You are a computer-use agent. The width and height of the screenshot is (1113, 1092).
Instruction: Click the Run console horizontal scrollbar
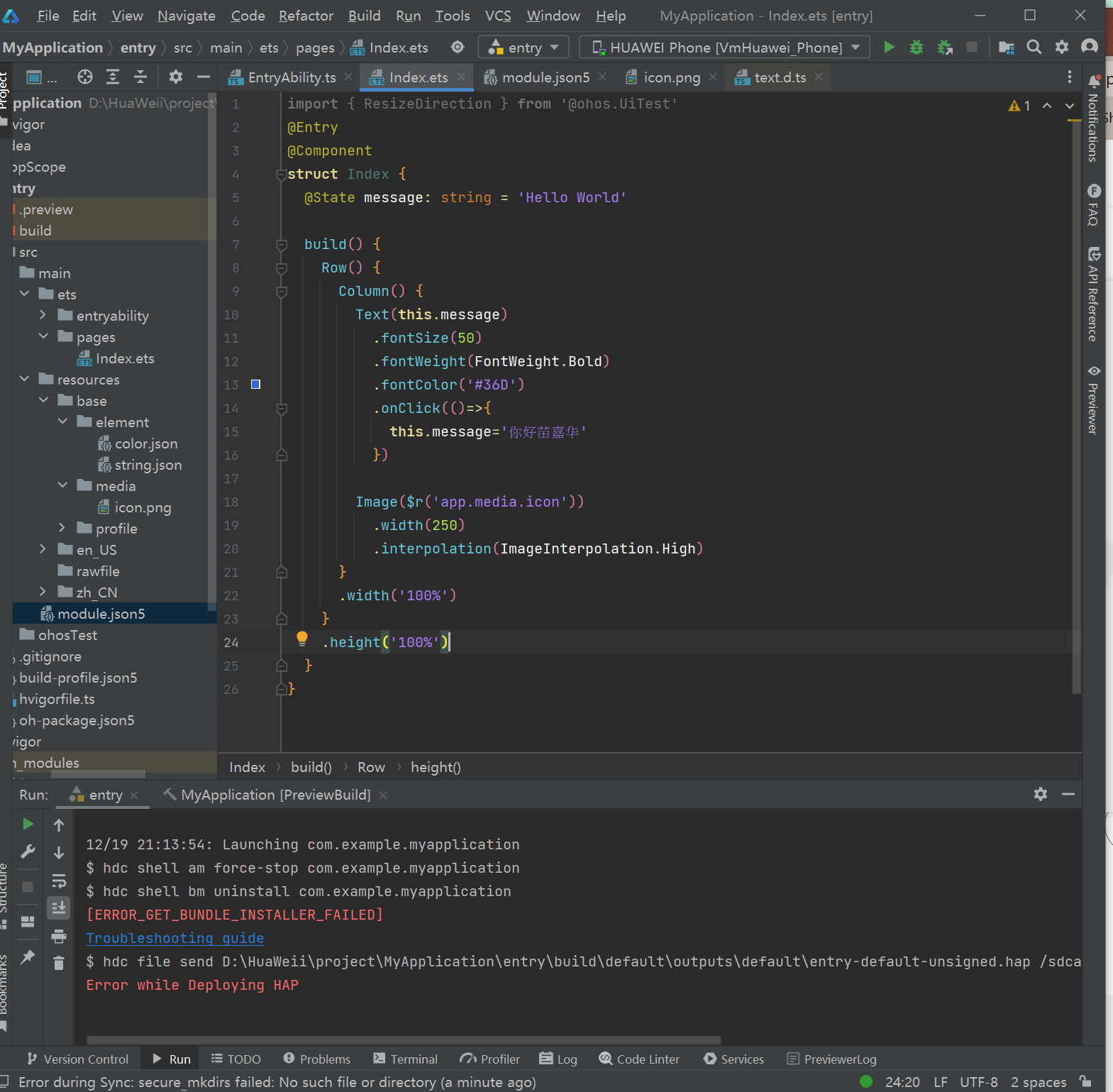404,1039
